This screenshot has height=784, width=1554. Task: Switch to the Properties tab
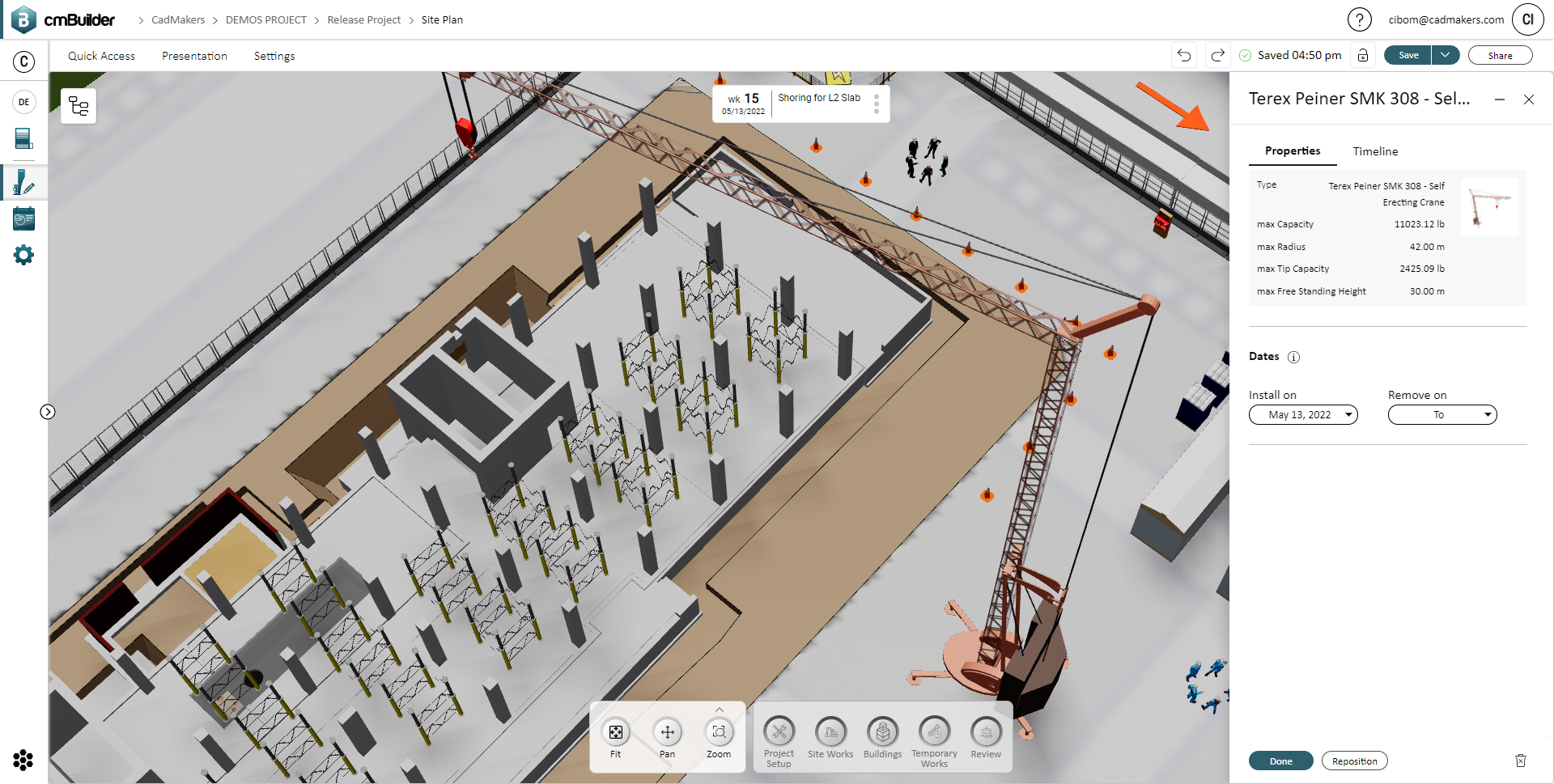(x=1293, y=151)
